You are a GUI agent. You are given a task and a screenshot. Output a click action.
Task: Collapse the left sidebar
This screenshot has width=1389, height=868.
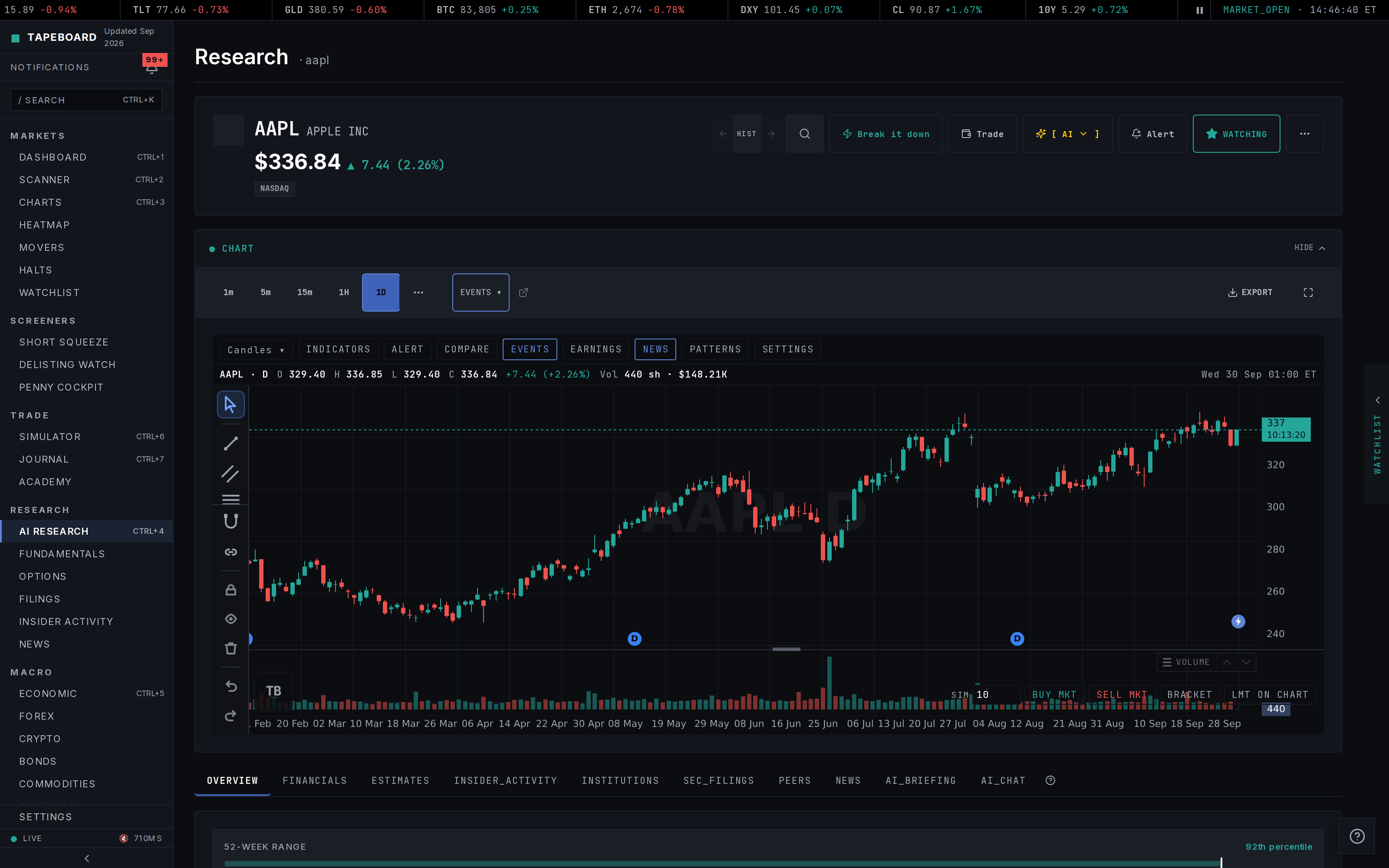pyautogui.click(x=87, y=858)
